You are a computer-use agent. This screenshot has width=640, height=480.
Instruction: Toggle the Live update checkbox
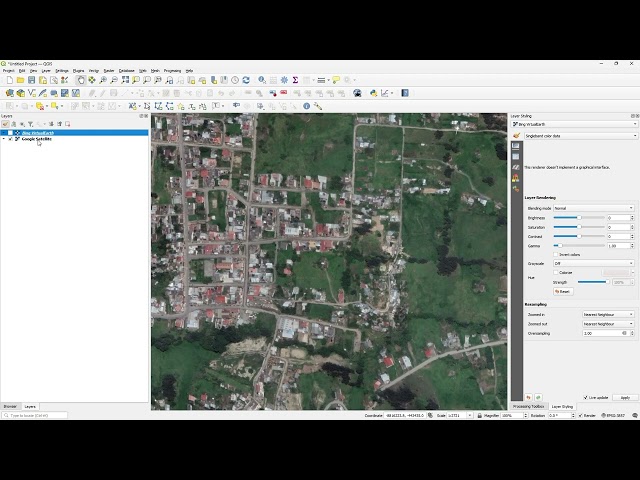(585, 398)
